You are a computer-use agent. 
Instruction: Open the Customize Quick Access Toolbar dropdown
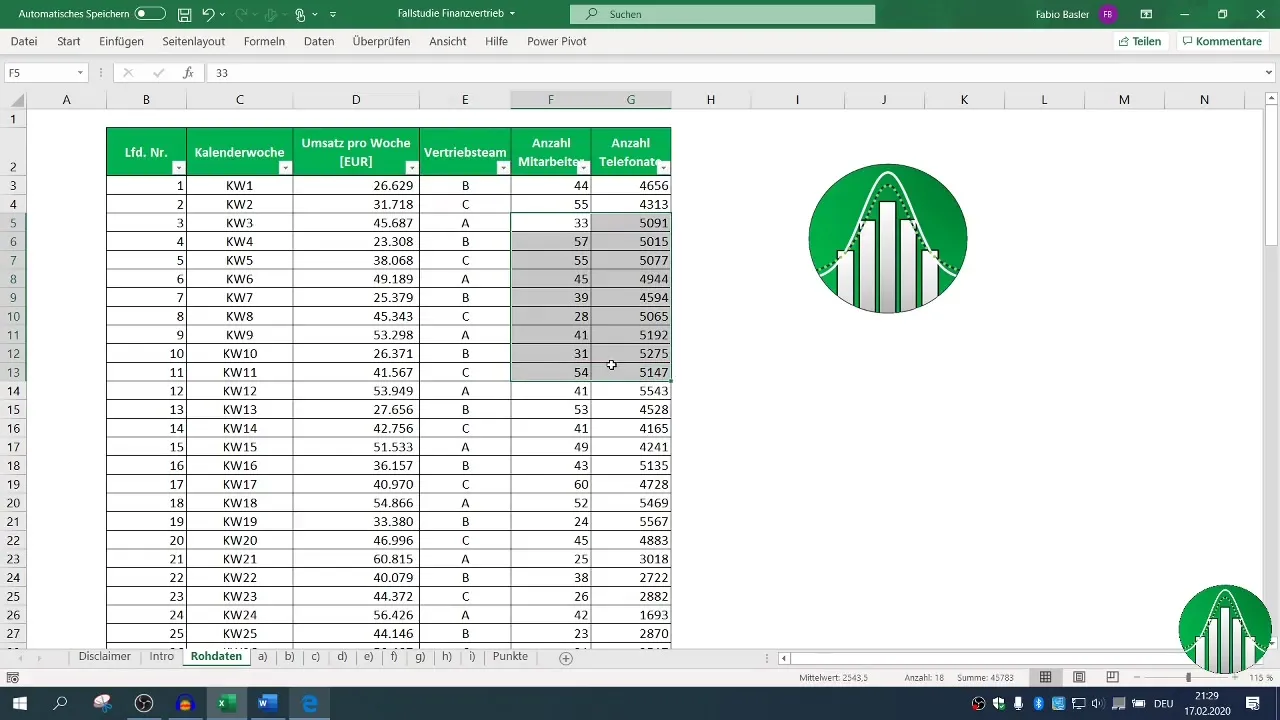[x=333, y=15]
